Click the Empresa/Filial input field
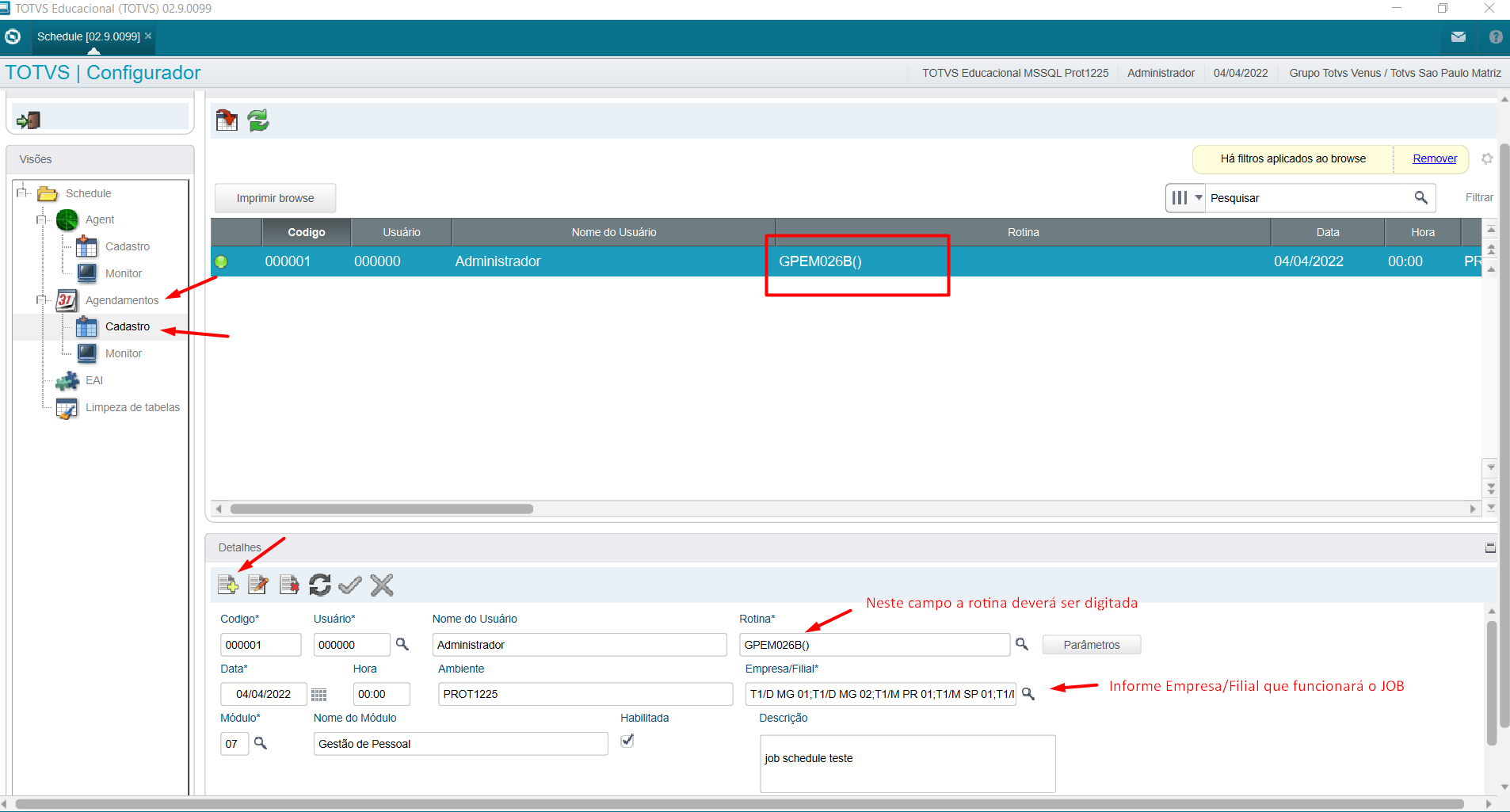1510x812 pixels. click(880, 694)
